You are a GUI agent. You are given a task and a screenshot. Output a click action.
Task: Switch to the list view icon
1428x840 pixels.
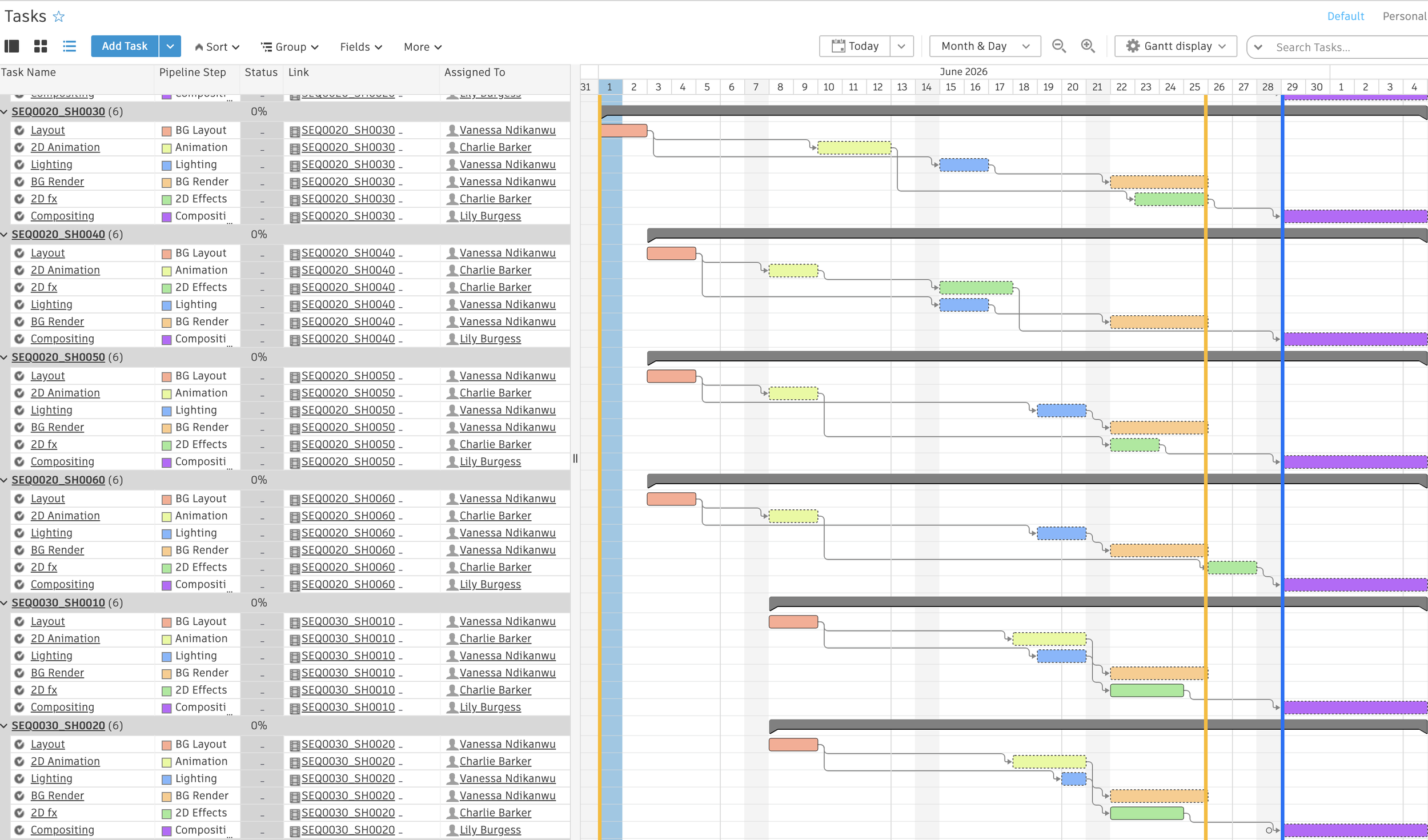coord(69,46)
